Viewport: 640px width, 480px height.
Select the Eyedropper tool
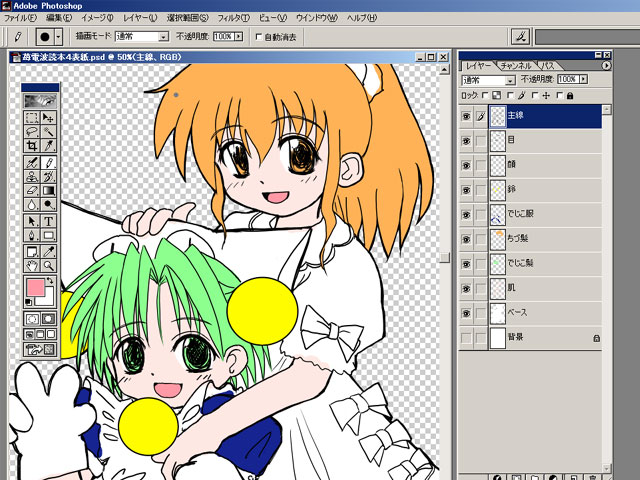(x=49, y=252)
